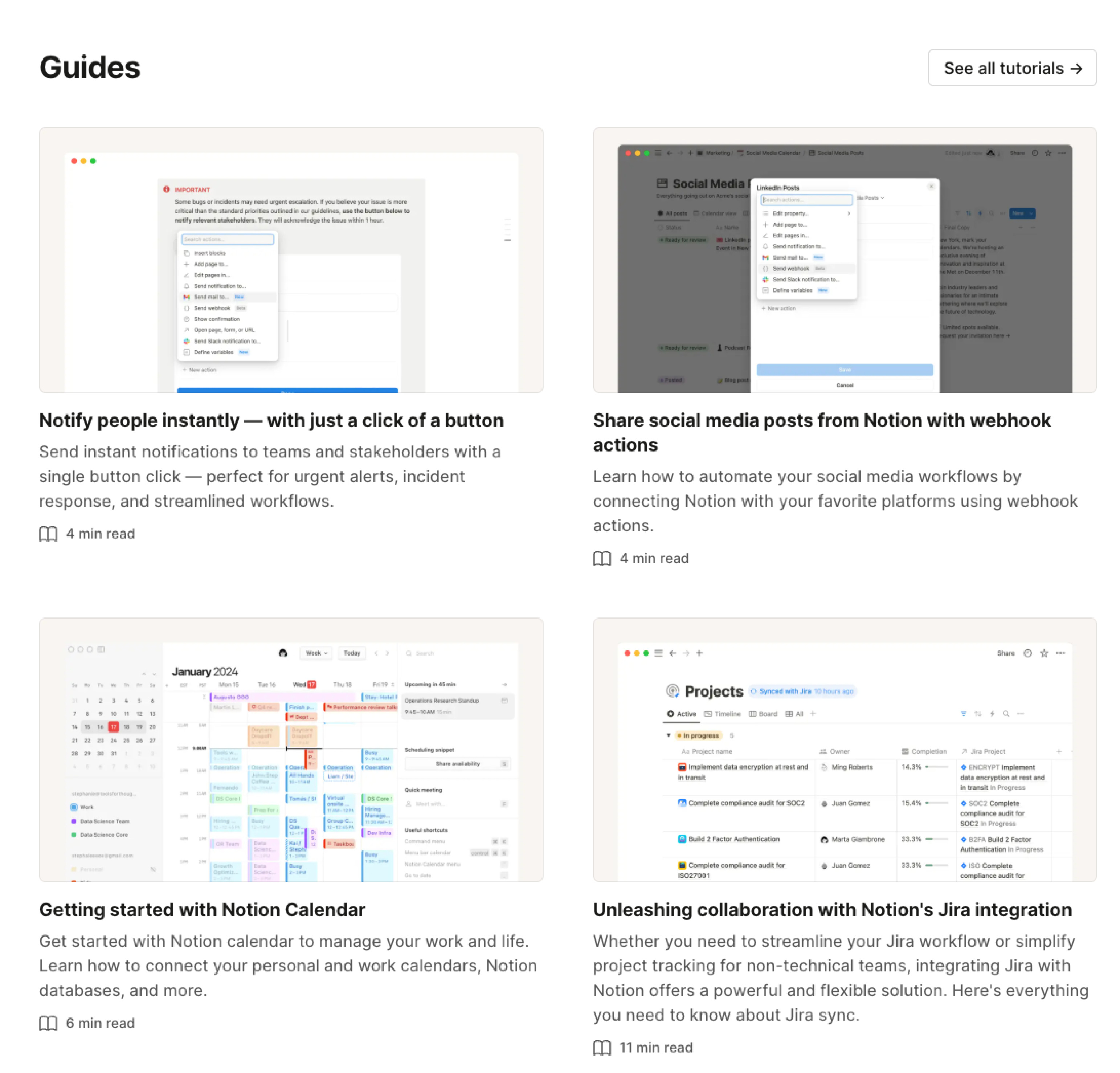Open 'Share social media posts from Notion' title
This screenshot has height=1073, width=1120.
pos(822,432)
